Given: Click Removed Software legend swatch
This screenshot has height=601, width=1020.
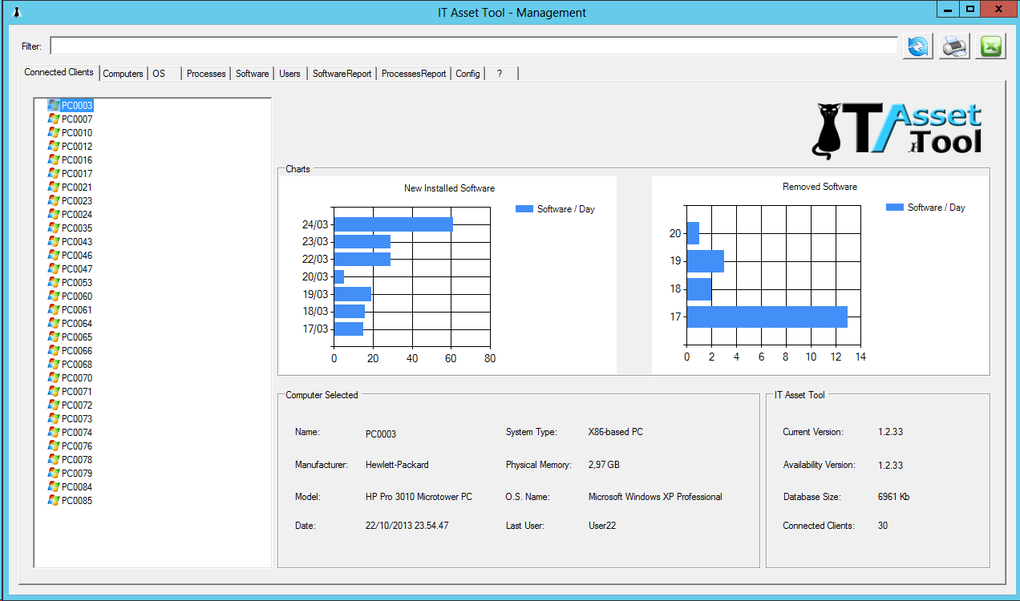Looking at the screenshot, I should coord(894,207).
